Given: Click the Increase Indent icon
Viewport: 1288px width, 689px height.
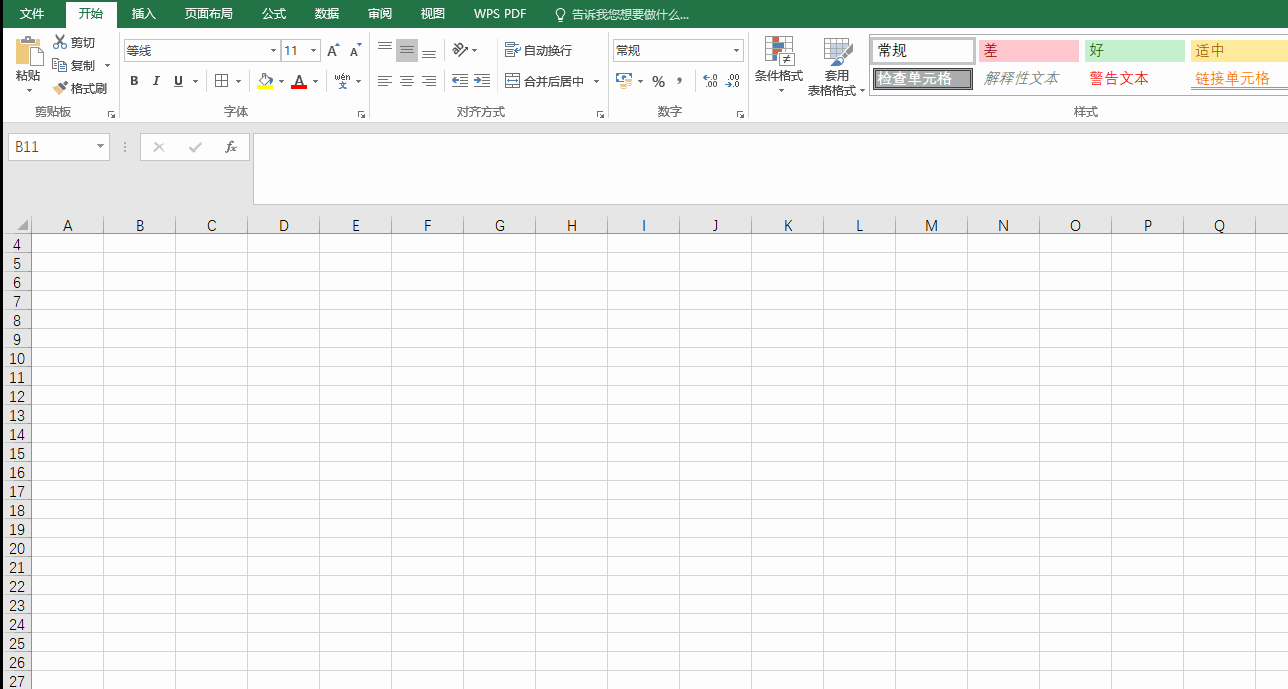Looking at the screenshot, I should point(482,81).
